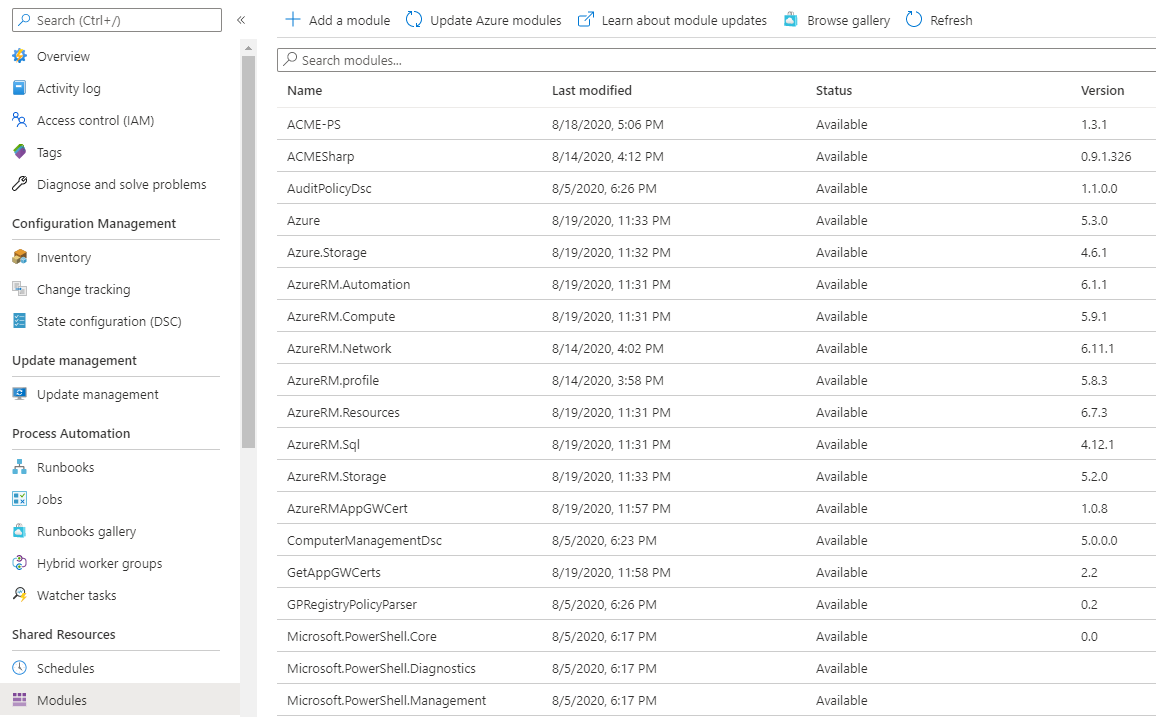Click the sidebar Search (Ctrl+/) field
This screenshot has height=717, width=1156.
[x=116, y=20]
